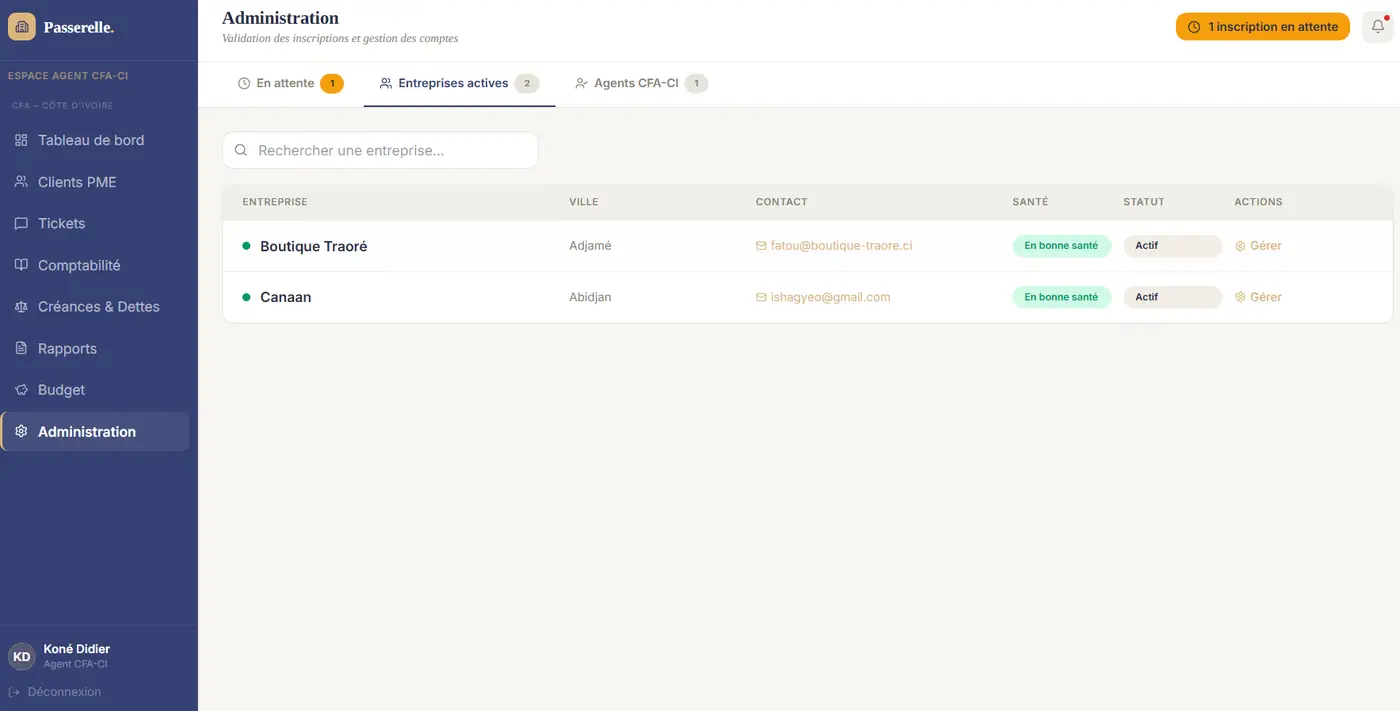Go to Clients PME section
1400x711 pixels.
coord(95,182)
